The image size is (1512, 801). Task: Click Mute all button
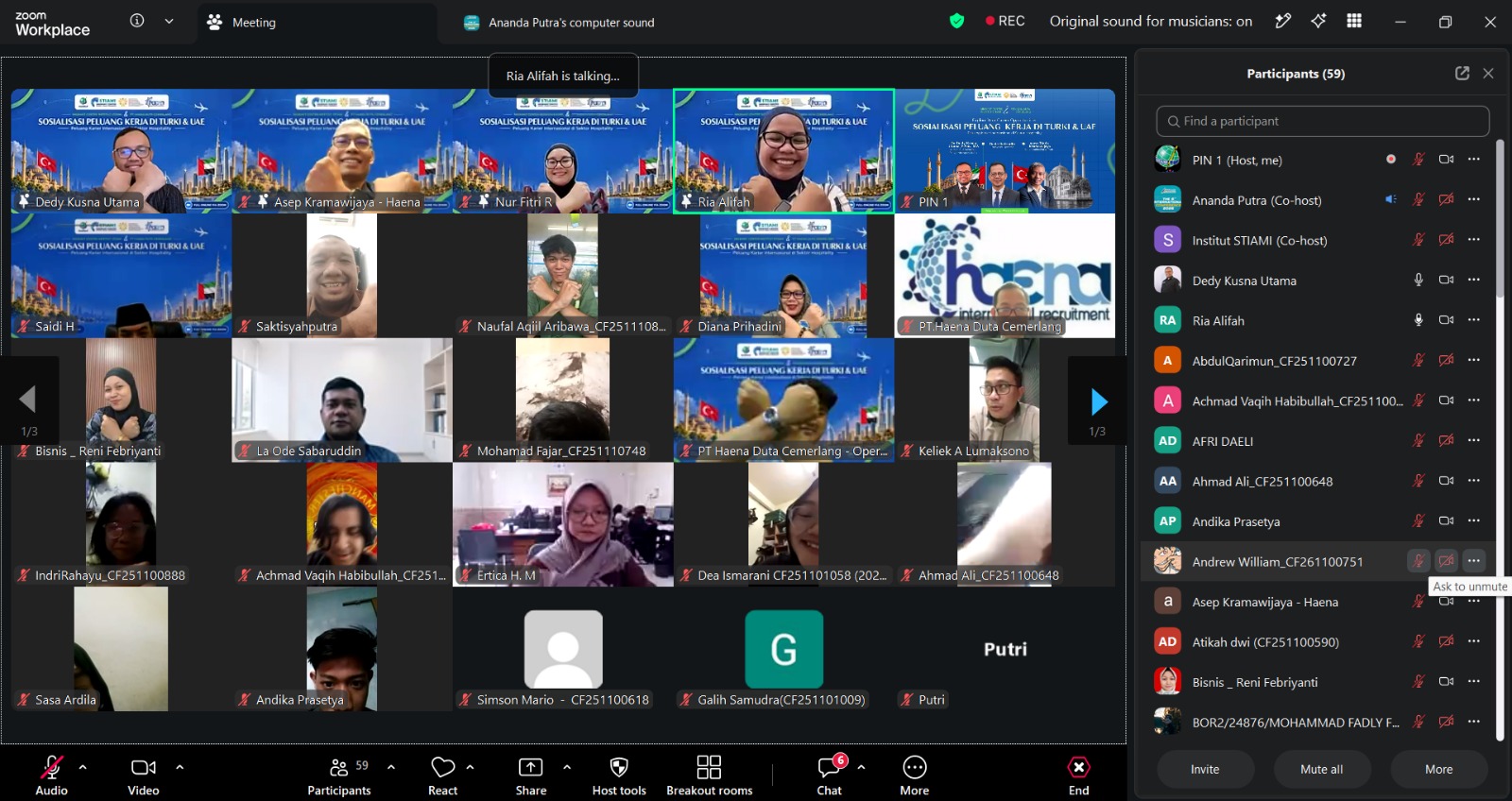[x=1321, y=769]
